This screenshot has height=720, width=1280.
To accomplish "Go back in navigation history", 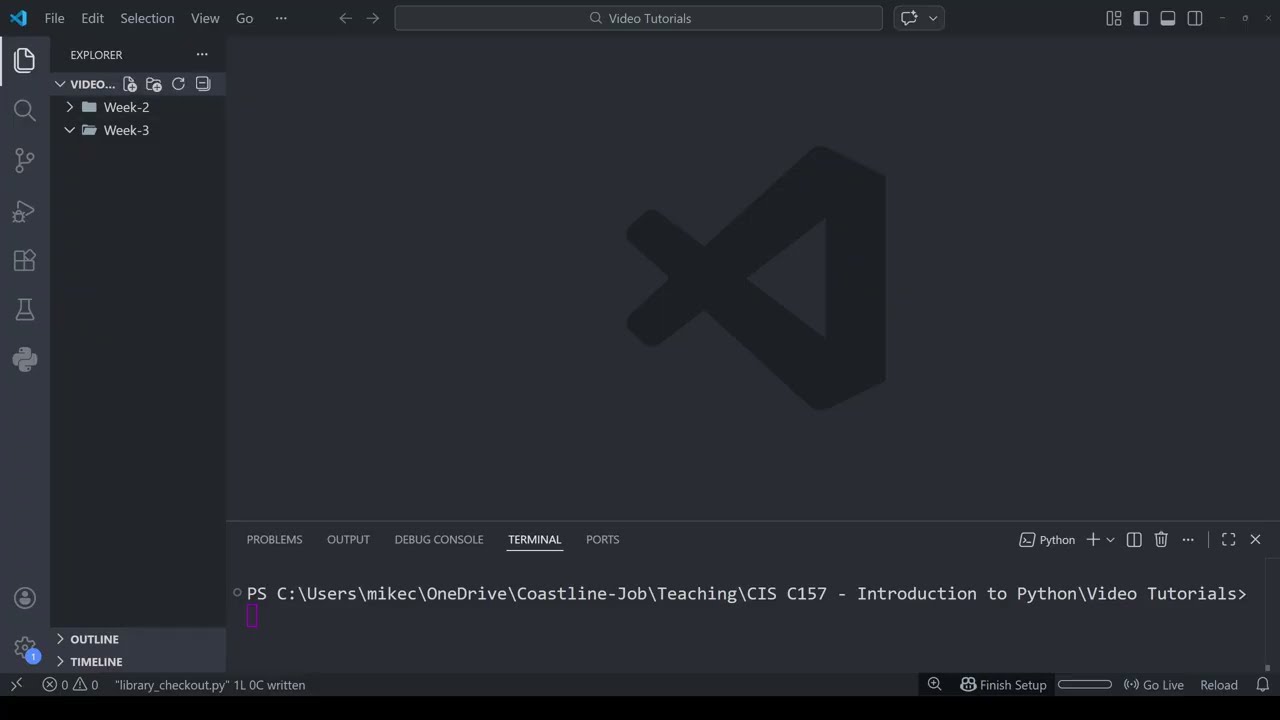I will coord(346,18).
